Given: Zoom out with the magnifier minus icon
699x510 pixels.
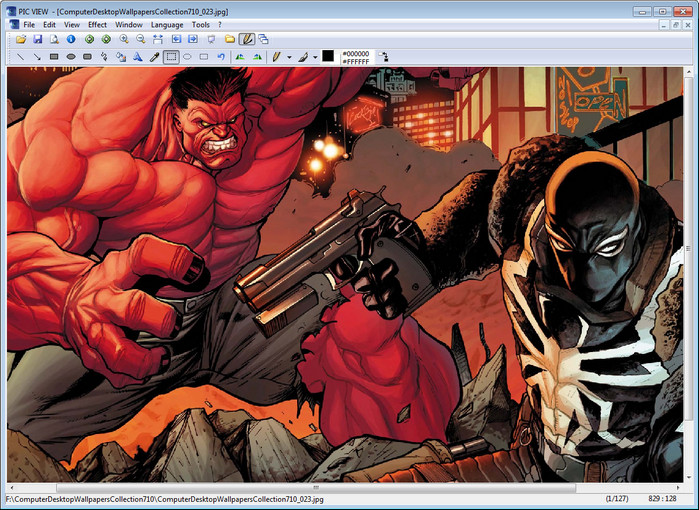Looking at the screenshot, I should pos(141,39).
